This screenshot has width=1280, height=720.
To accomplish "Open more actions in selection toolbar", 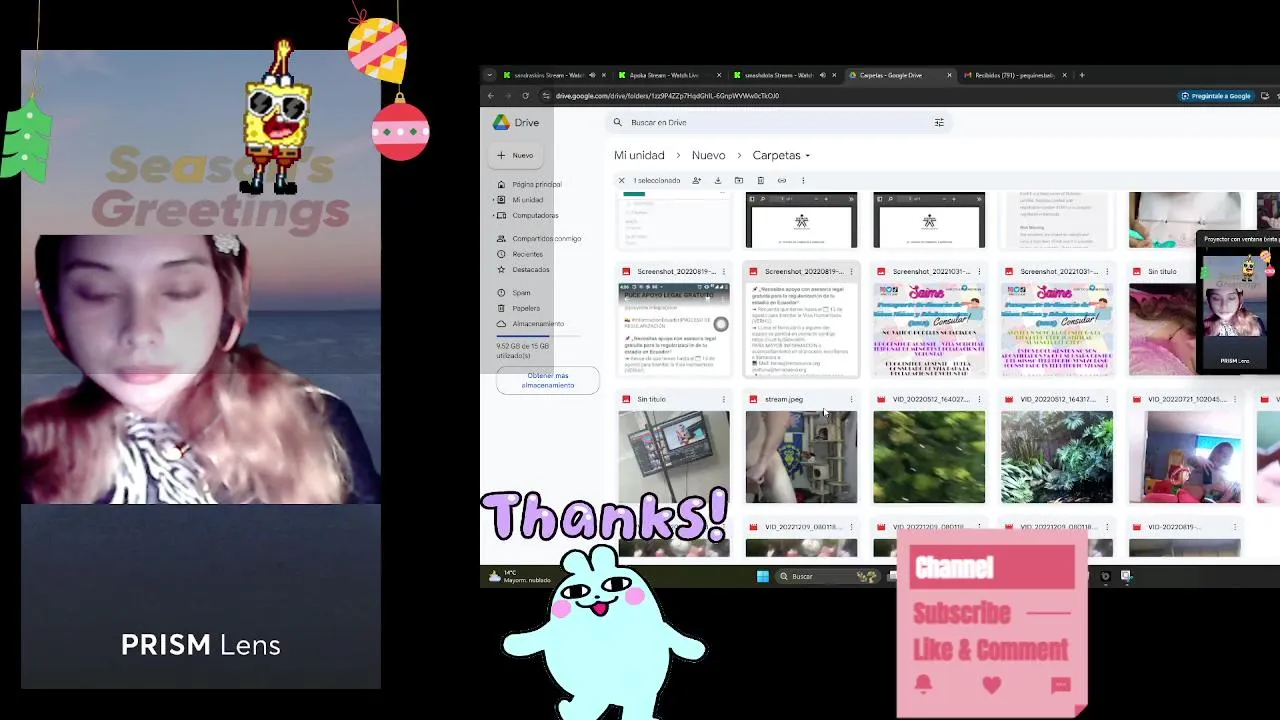I will click(803, 180).
